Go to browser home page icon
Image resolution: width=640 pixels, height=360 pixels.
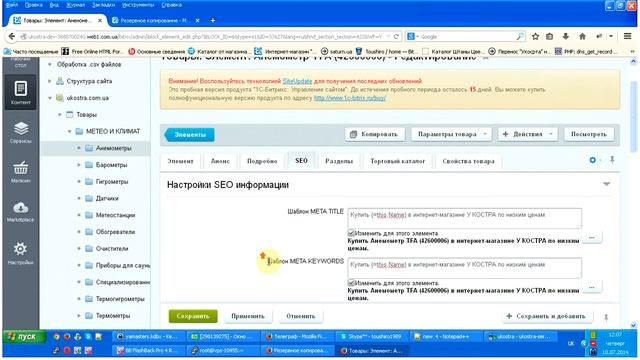click(x=582, y=37)
